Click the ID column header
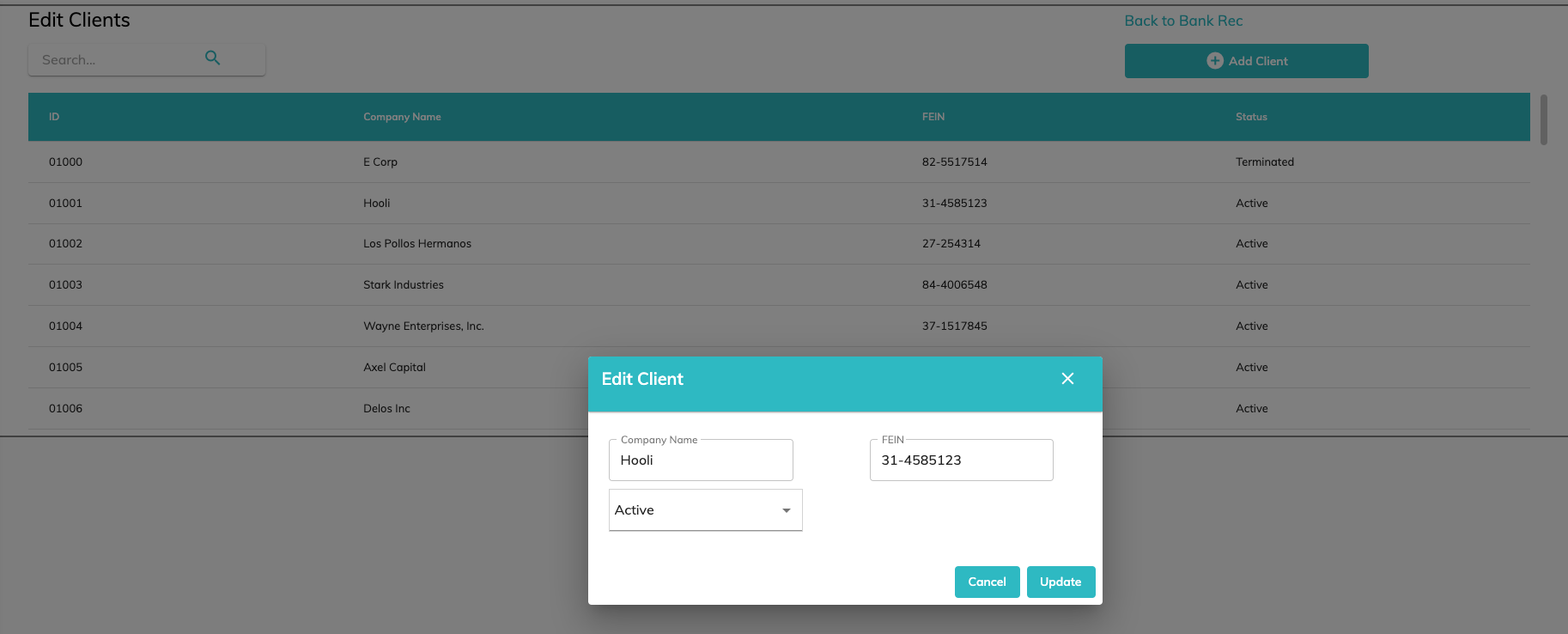 coord(54,117)
